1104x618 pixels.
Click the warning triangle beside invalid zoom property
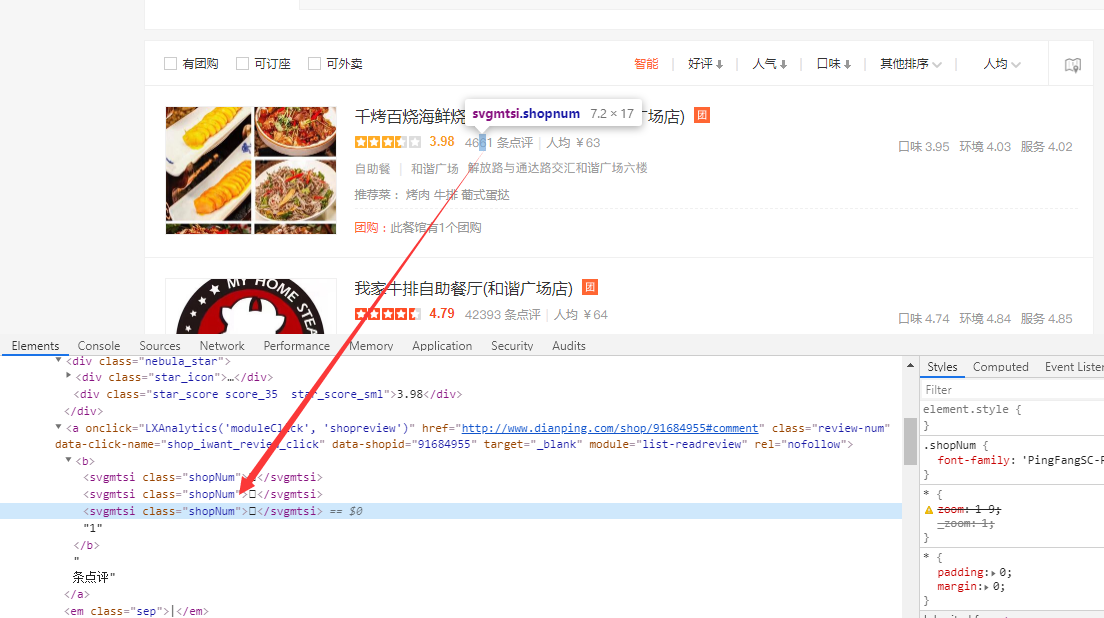929,509
